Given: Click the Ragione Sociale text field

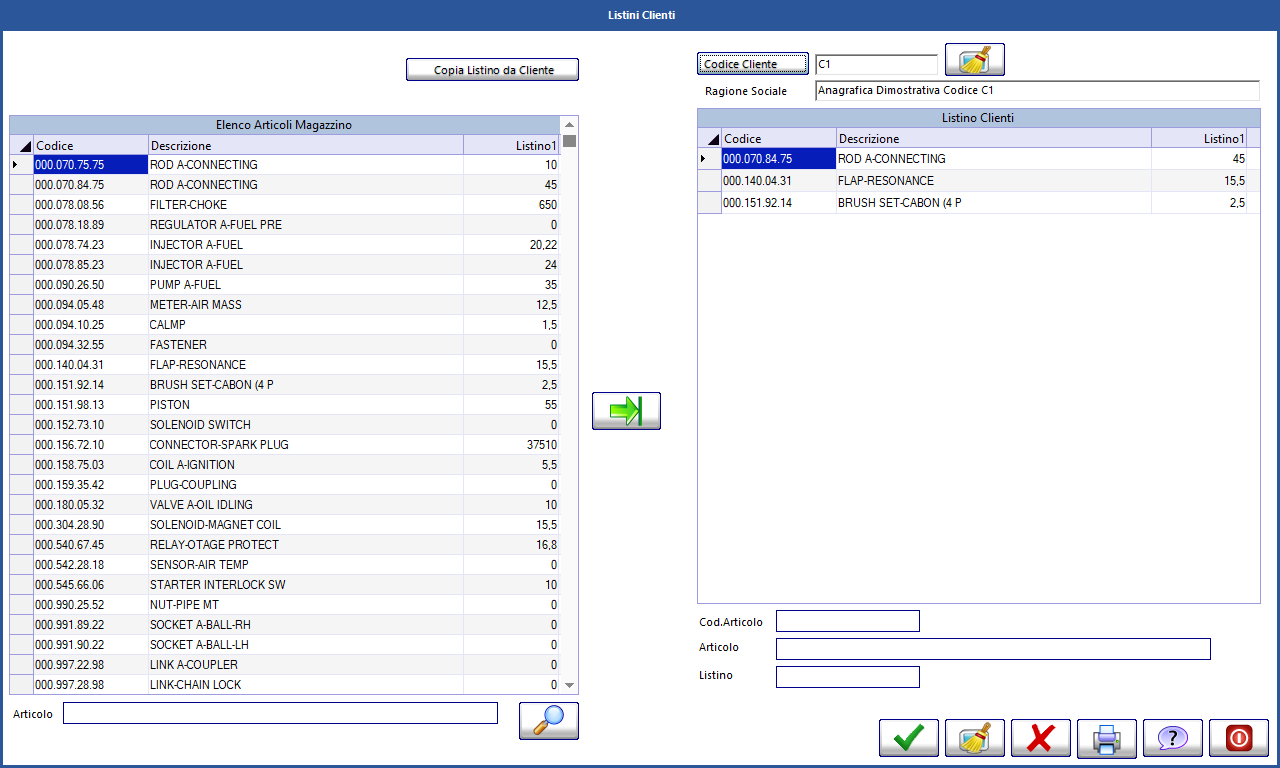Looking at the screenshot, I should coord(1037,91).
